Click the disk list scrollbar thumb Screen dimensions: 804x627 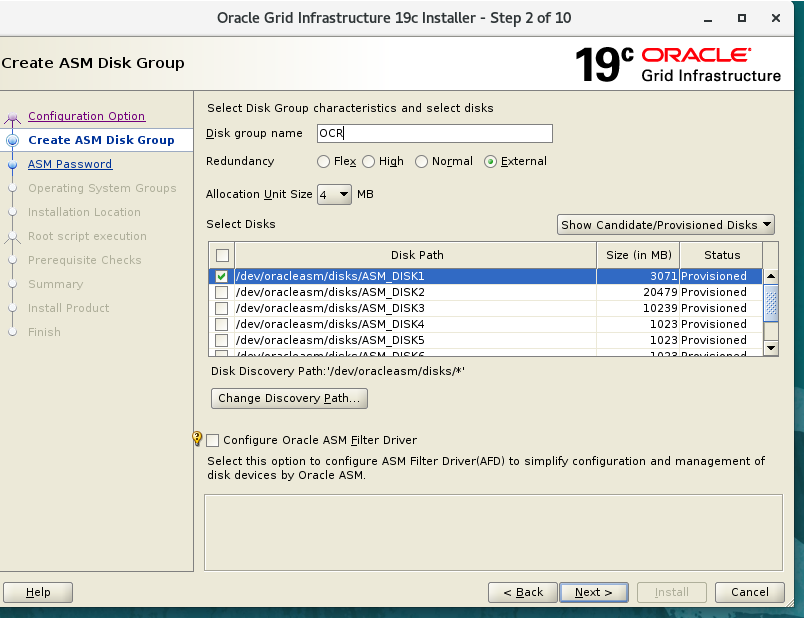tap(771, 303)
